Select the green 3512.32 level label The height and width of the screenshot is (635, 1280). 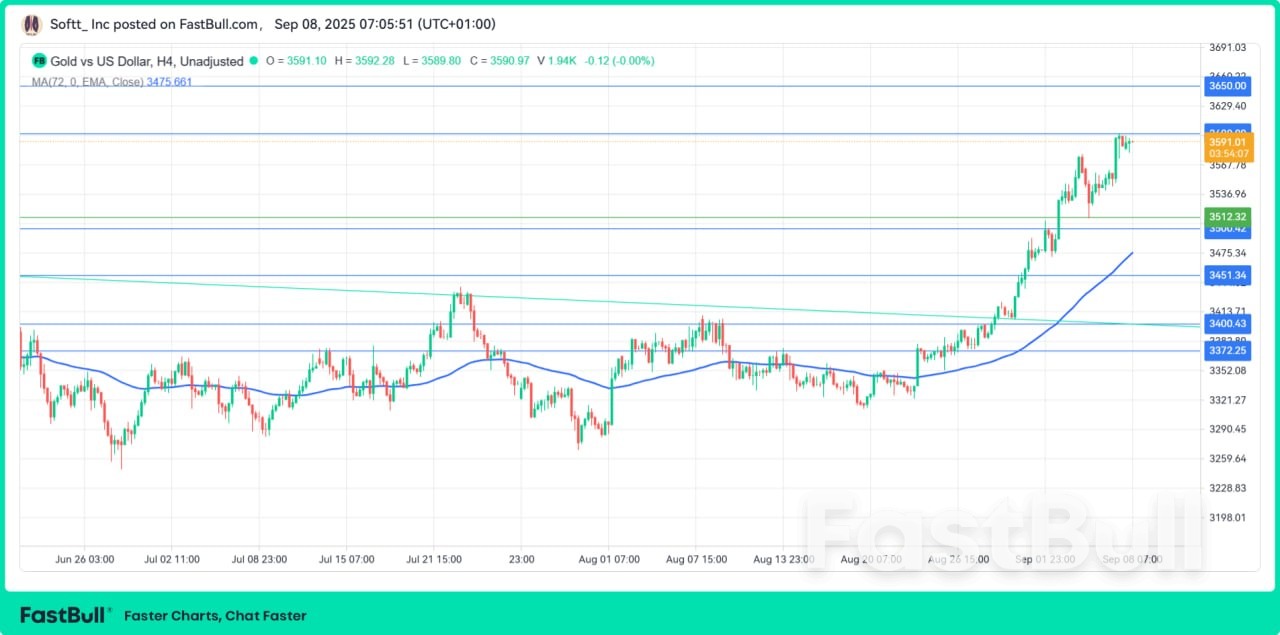[1227, 216]
